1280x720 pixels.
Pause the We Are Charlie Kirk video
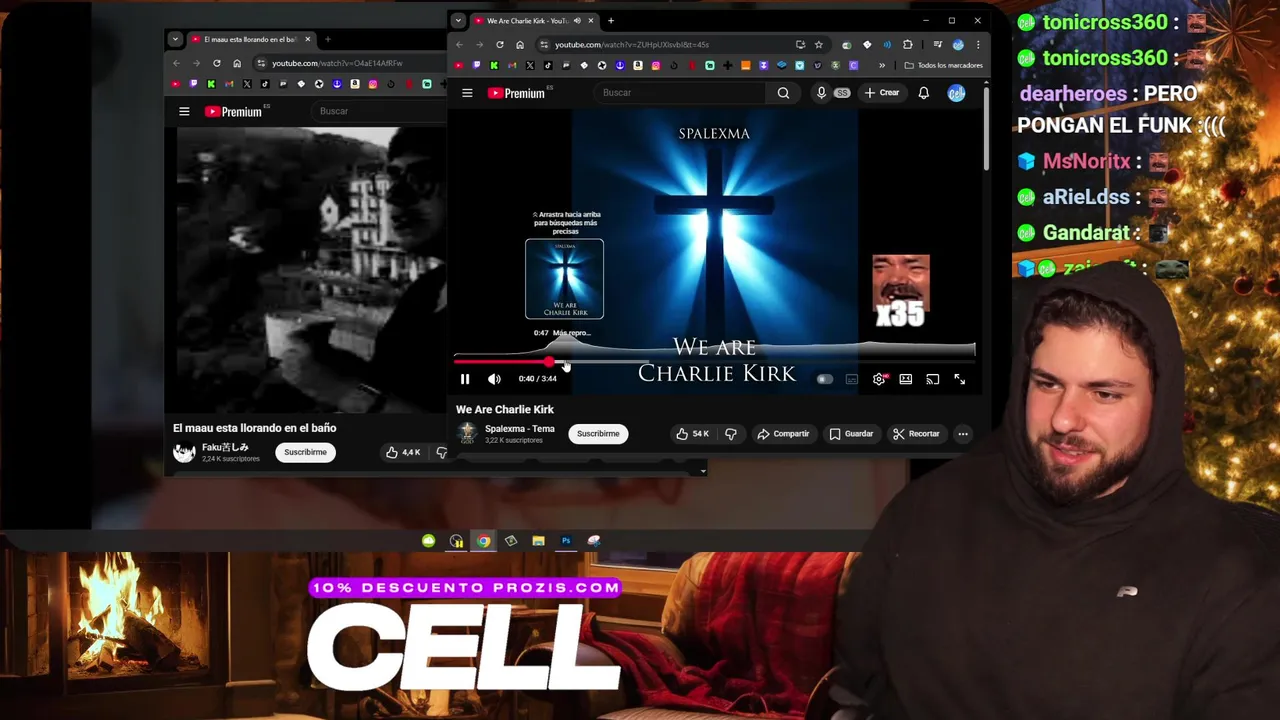pos(465,379)
